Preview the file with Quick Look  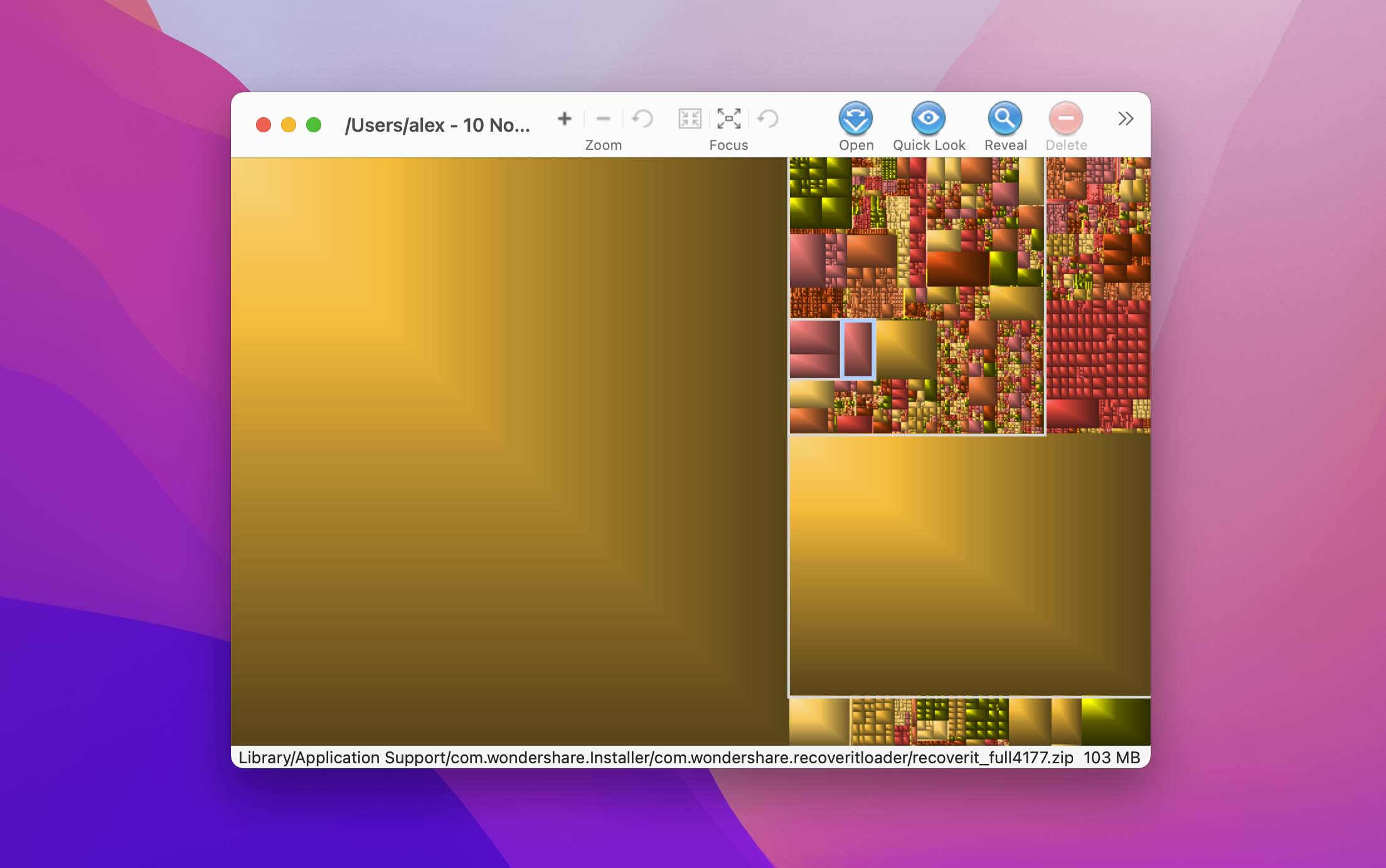pos(929,118)
